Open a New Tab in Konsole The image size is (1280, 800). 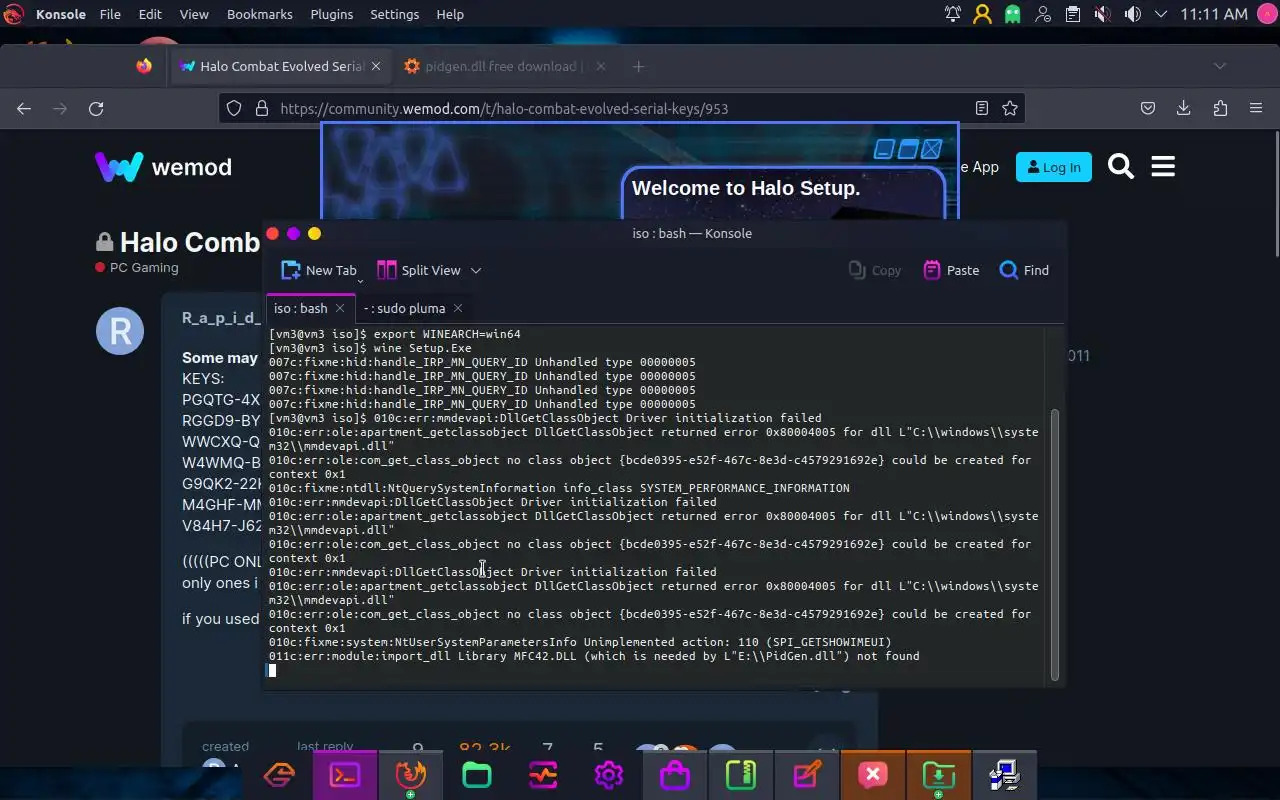(x=319, y=270)
